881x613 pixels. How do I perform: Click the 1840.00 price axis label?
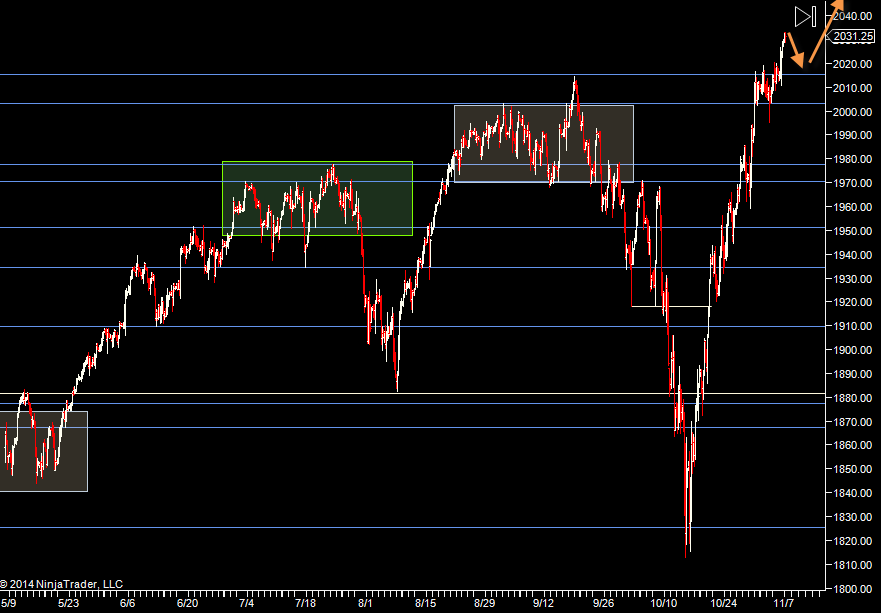point(853,493)
